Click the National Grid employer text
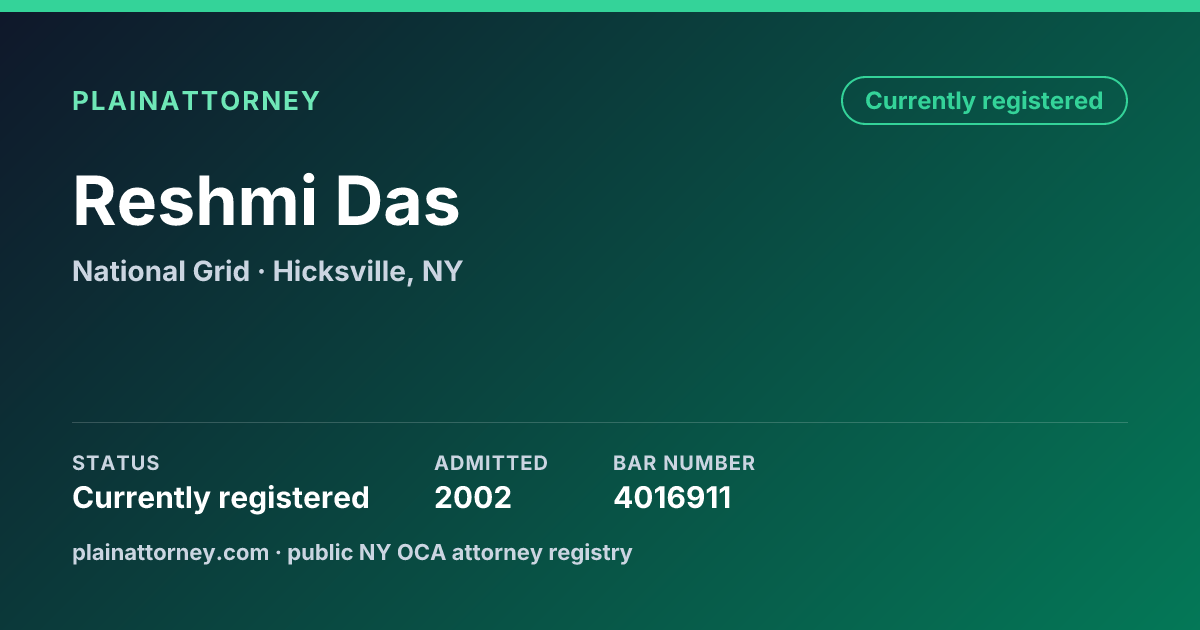 [161, 271]
